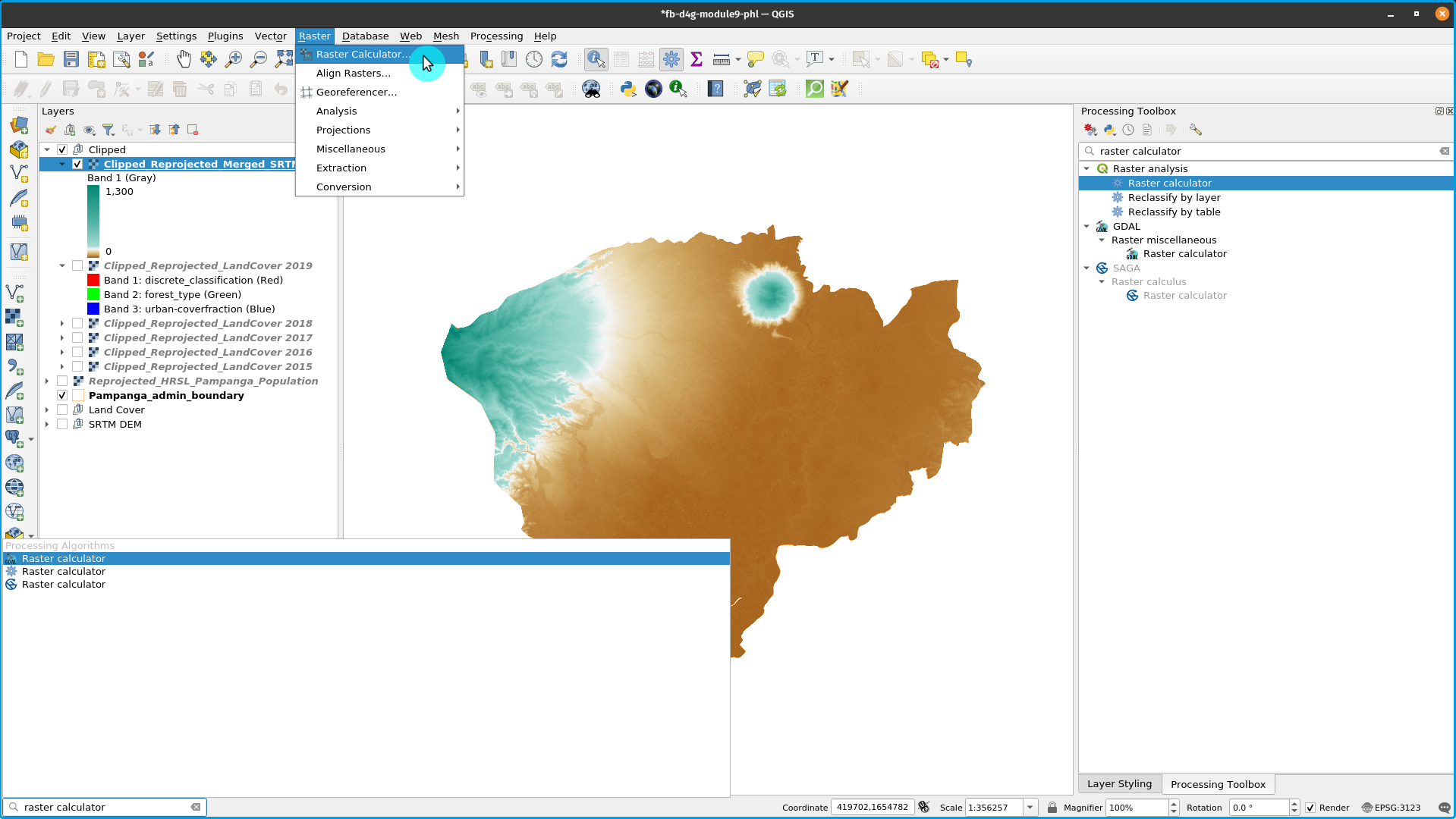
Task: Expand the Clipped_Reprojected_LandCover 2018 layer
Action: pos(62,323)
